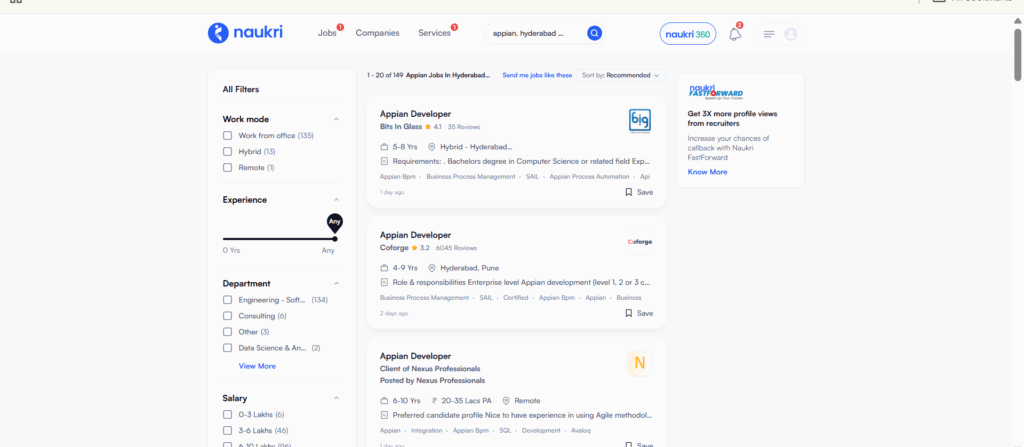
Task: Open the hamburger profile menu
Action: [x=769, y=34]
